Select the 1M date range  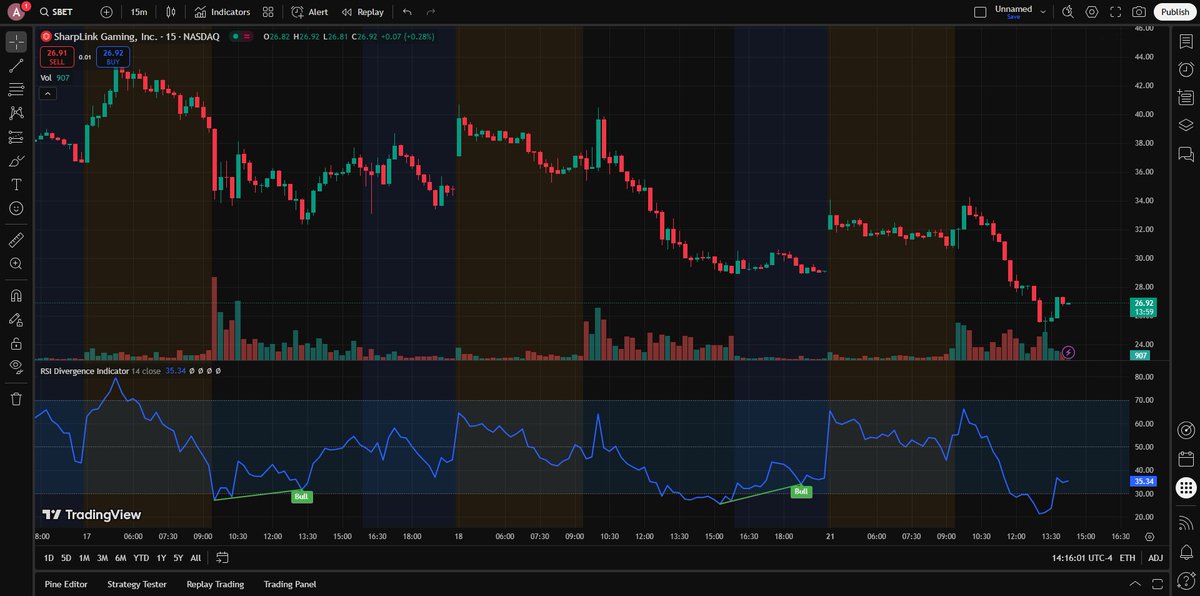[x=84, y=557]
